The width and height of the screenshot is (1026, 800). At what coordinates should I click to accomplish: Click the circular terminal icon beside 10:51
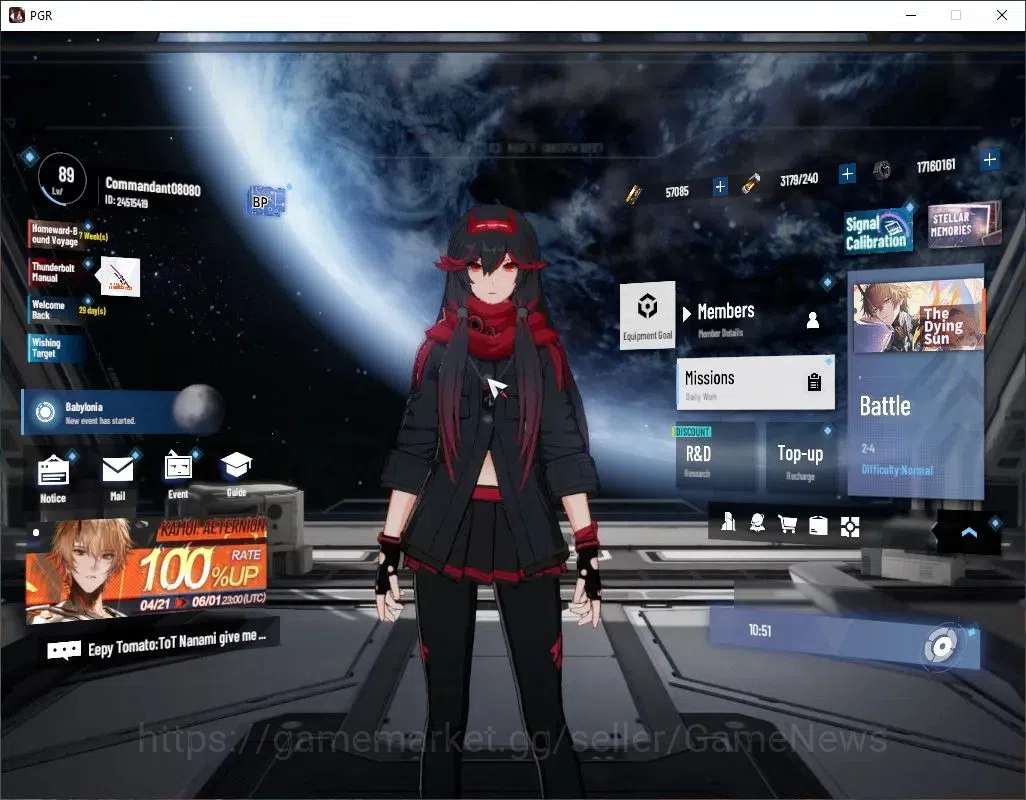[941, 646]
